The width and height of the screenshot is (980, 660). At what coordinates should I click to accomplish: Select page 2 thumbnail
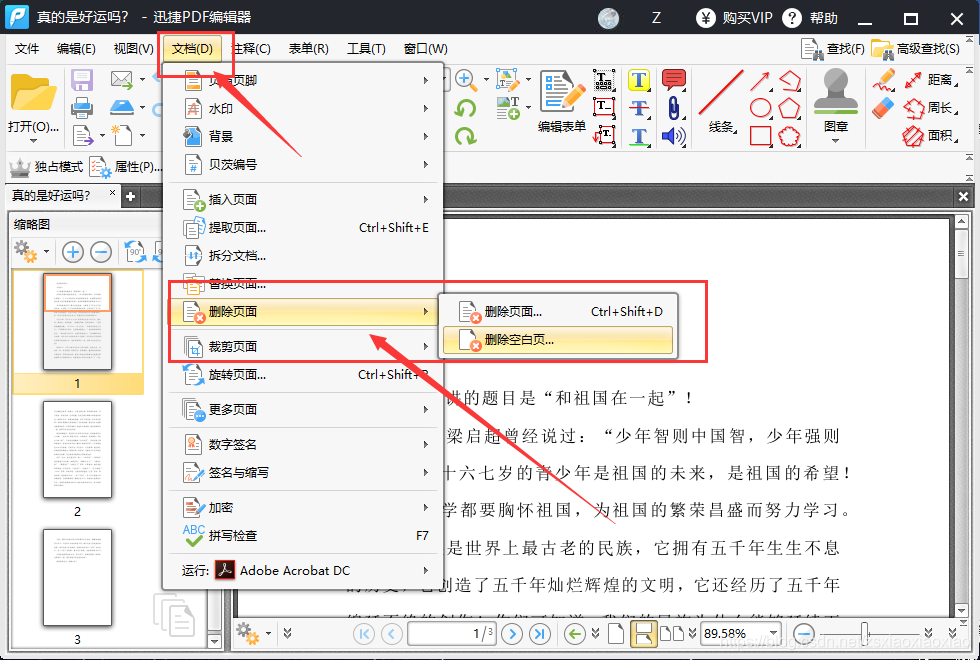tap(78, 450)
